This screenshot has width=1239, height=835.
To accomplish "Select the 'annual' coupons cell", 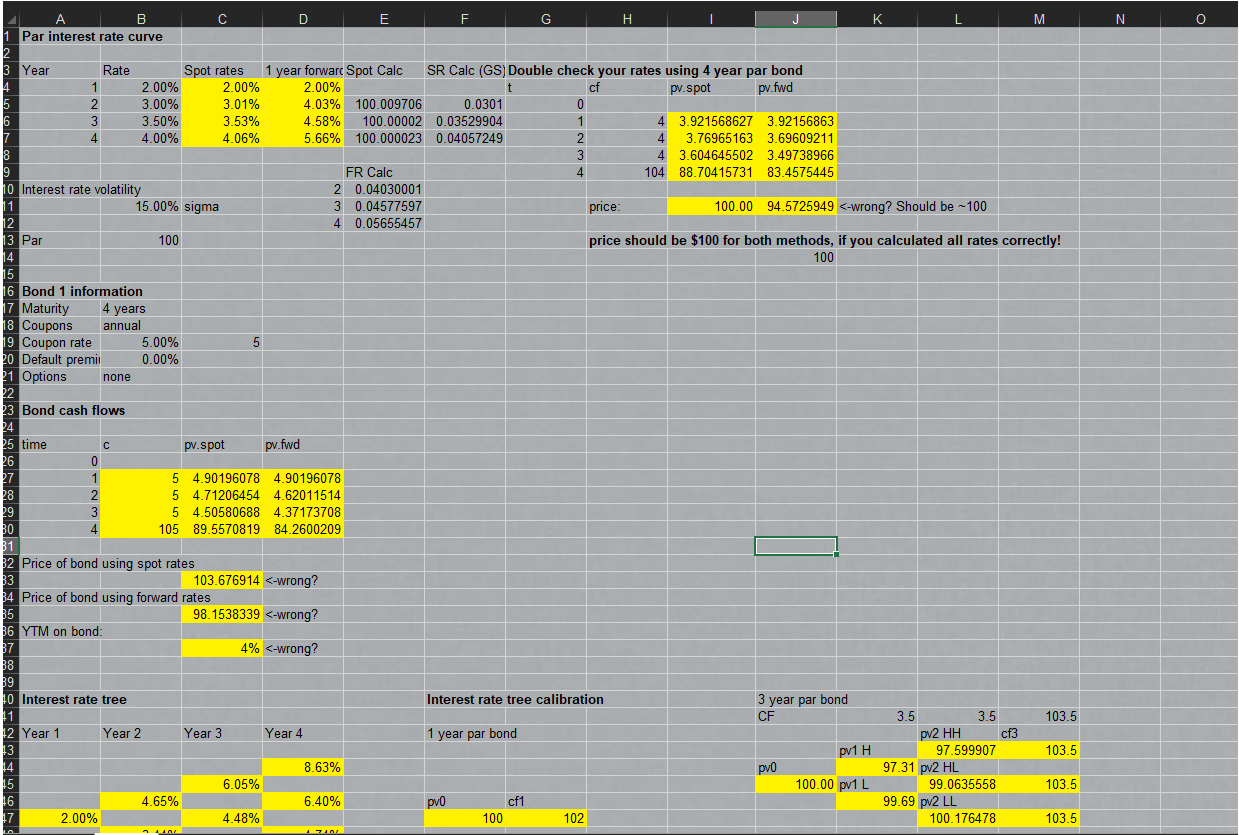I will click(x=141, y=325).
